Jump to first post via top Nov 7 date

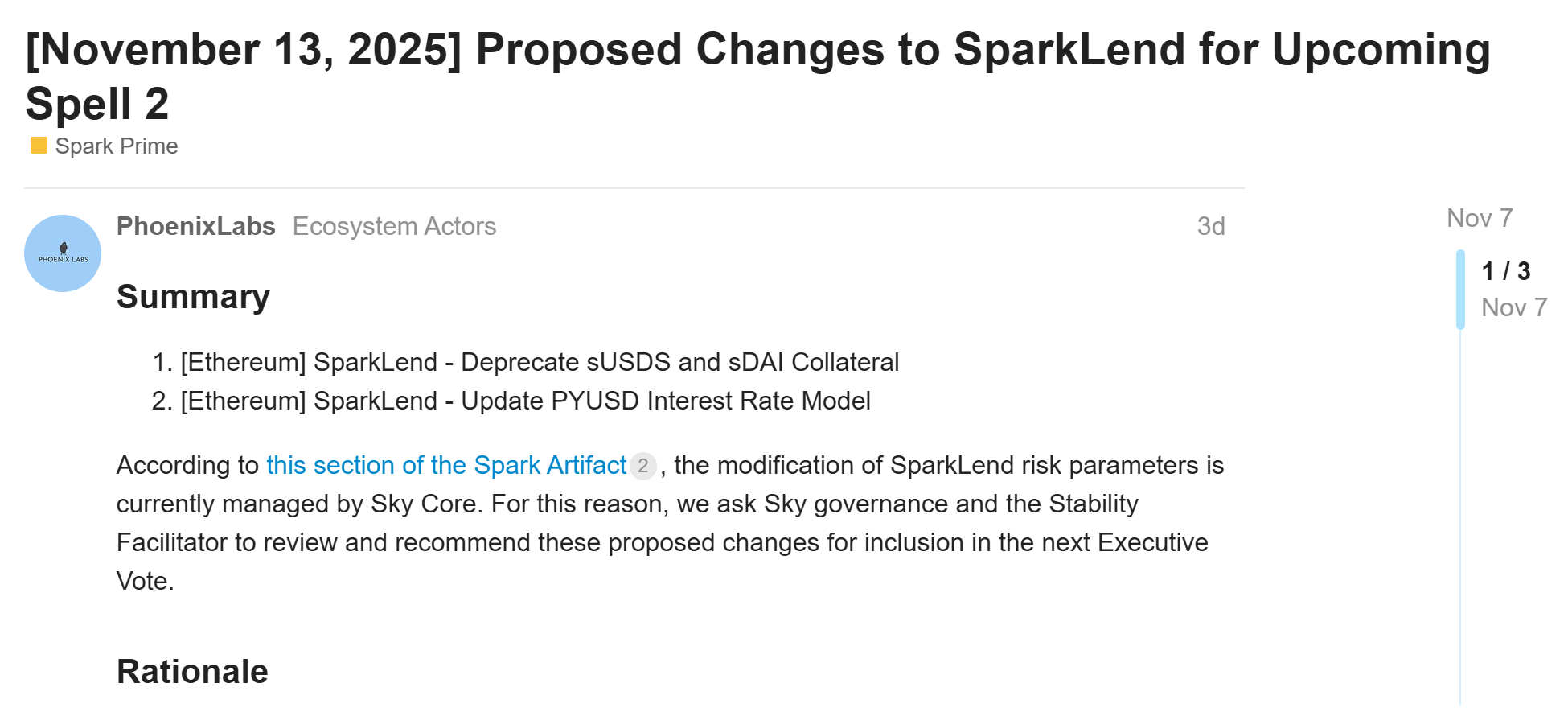[1479, 218]
